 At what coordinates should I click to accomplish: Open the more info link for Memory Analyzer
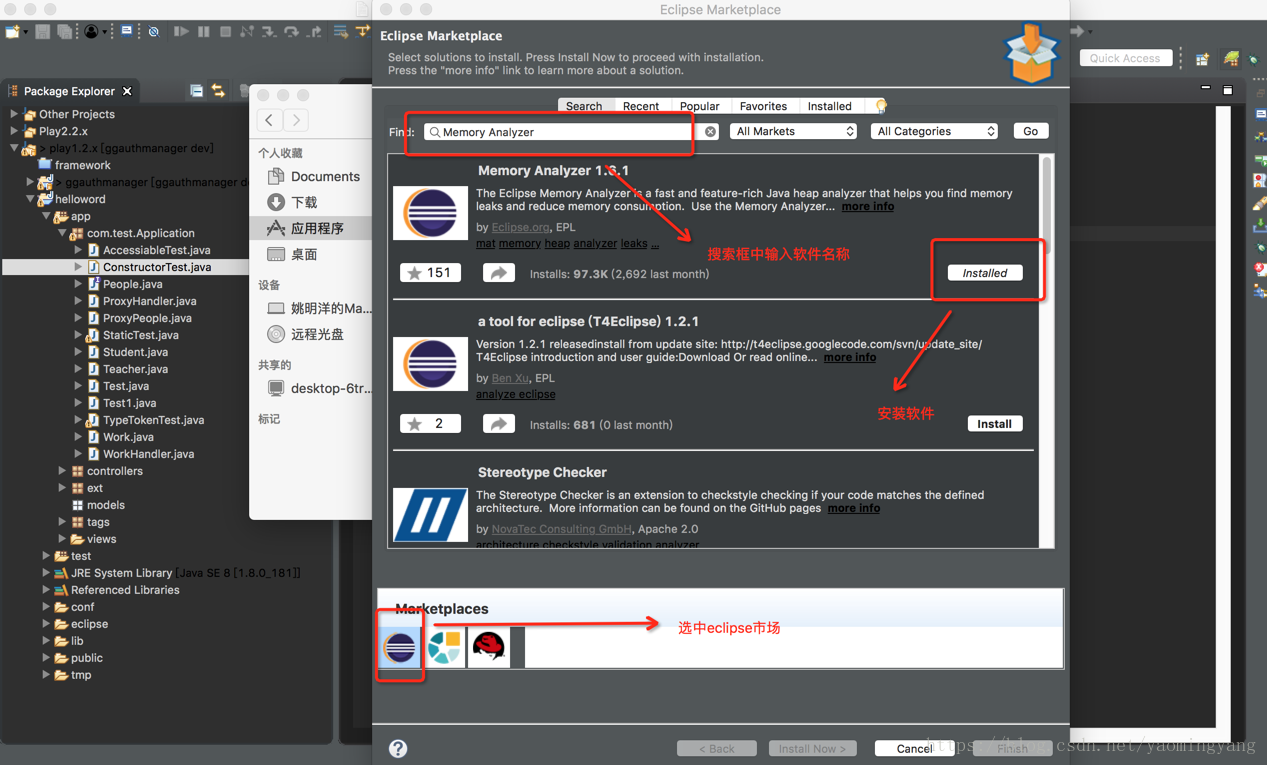pos(866,206)
